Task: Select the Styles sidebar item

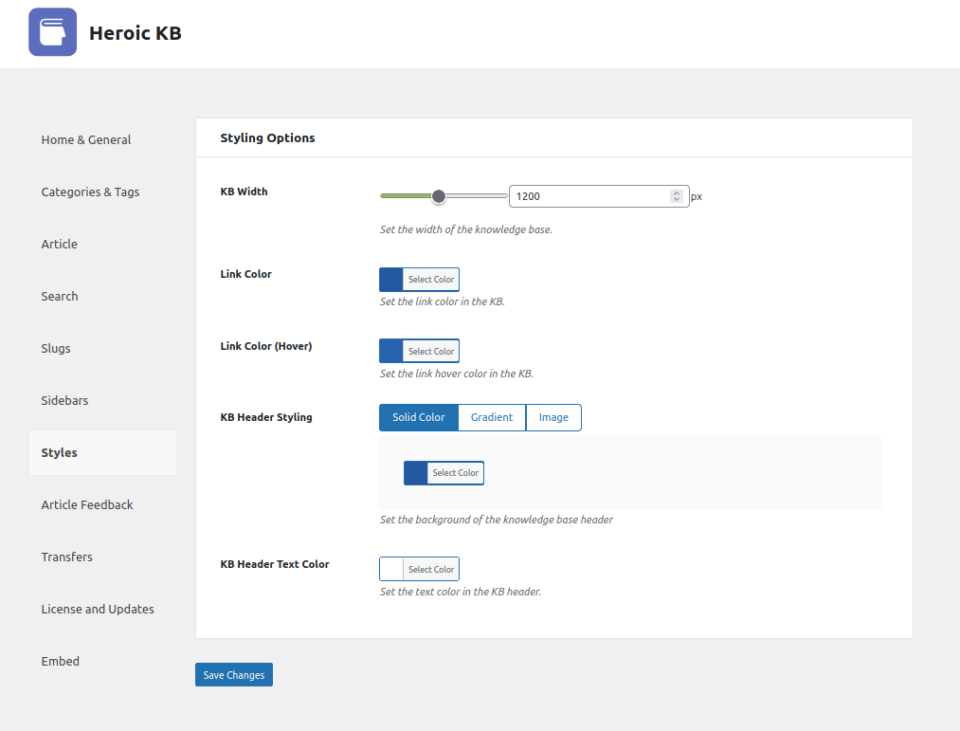Action: pyautogui.click(x=58, y=452)
